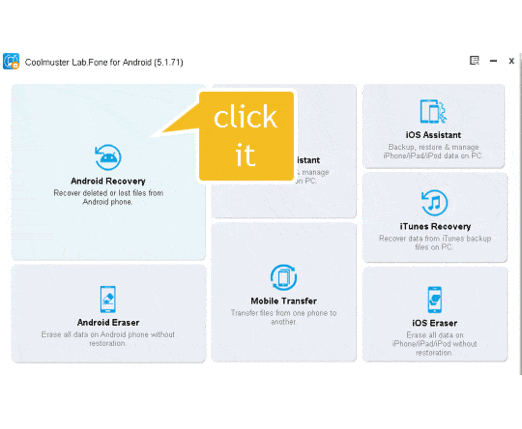The width and height of the screenshot is (522, 429).
Task: Click 'Recover deleted or lost files' description
Action: click(x=108, y=197)
